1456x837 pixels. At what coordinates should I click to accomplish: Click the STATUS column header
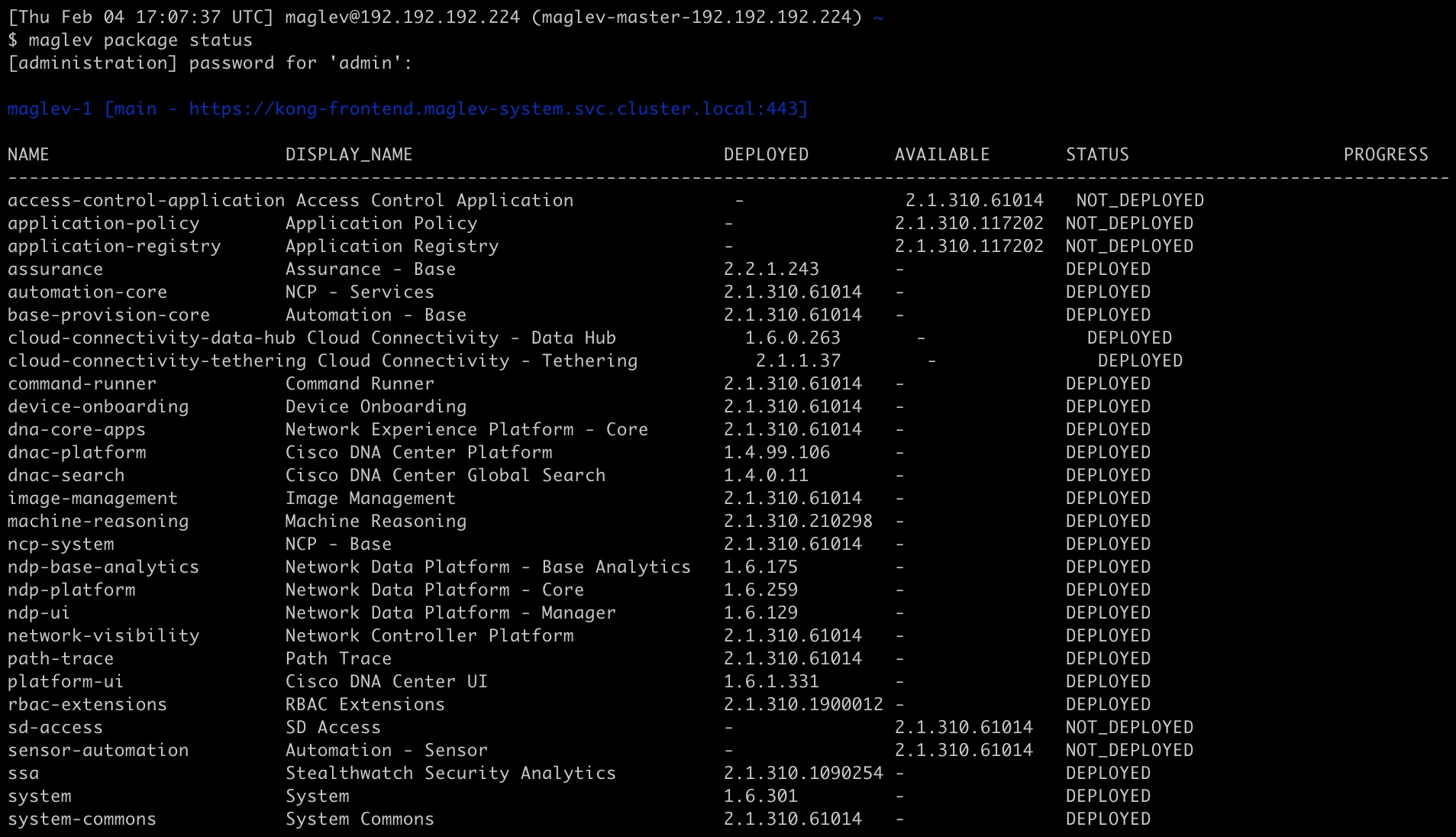click(x=1097, y=154)
